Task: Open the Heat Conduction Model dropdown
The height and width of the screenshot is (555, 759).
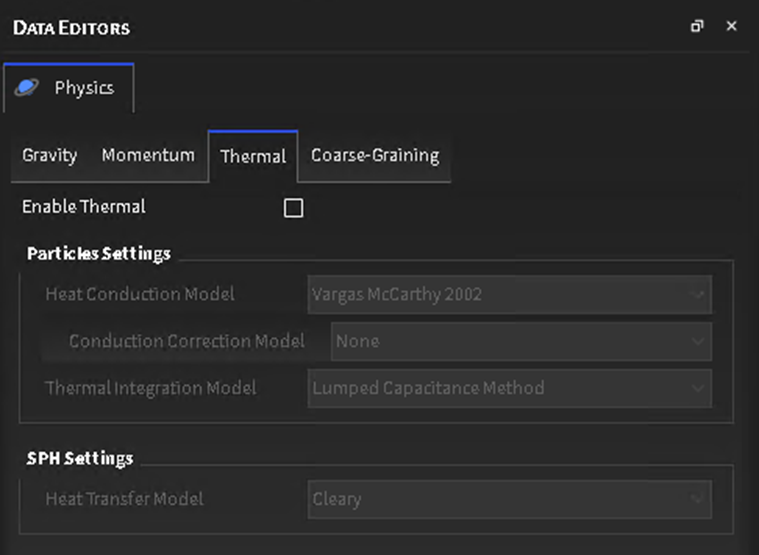Action: [510, 295]
